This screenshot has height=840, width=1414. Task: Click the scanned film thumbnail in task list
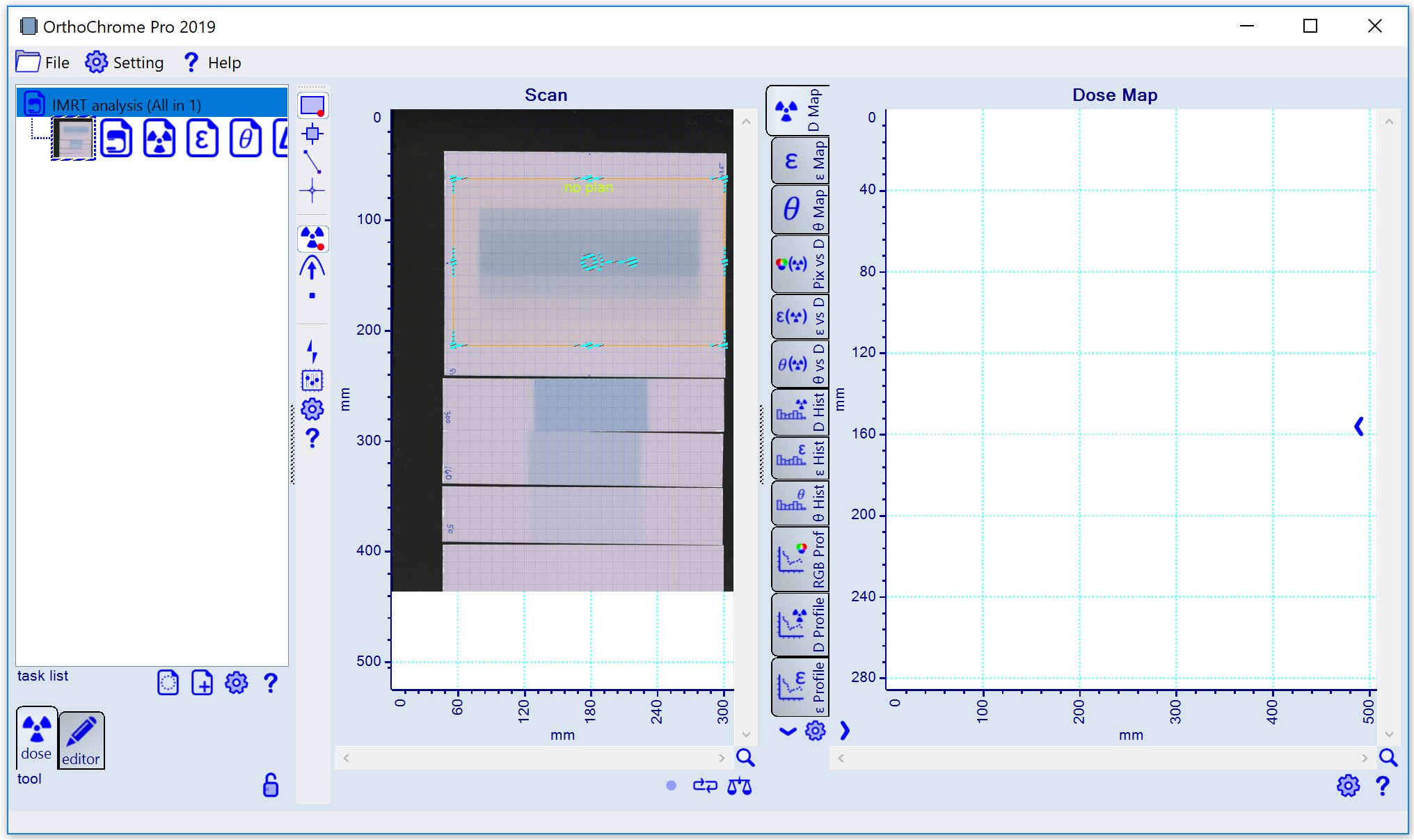pyautogui.click(x=73, y=138)
